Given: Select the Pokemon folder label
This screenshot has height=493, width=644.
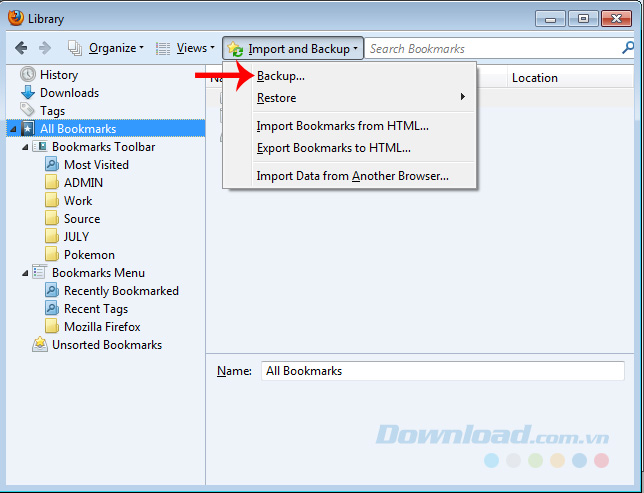Looking at the screenshot, I should point(89,255).
